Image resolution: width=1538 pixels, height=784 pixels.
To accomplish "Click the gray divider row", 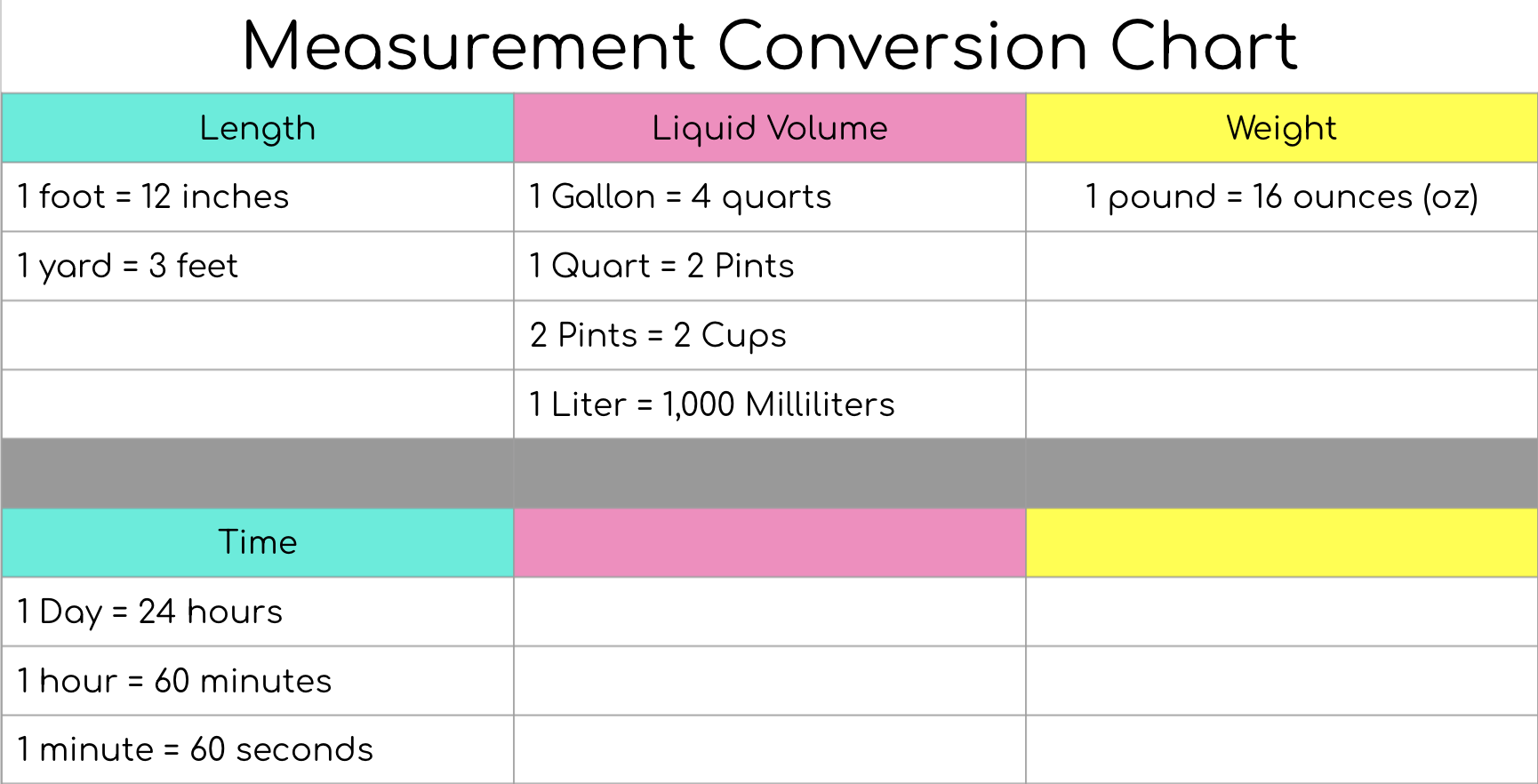I will (x=769, y=473).
